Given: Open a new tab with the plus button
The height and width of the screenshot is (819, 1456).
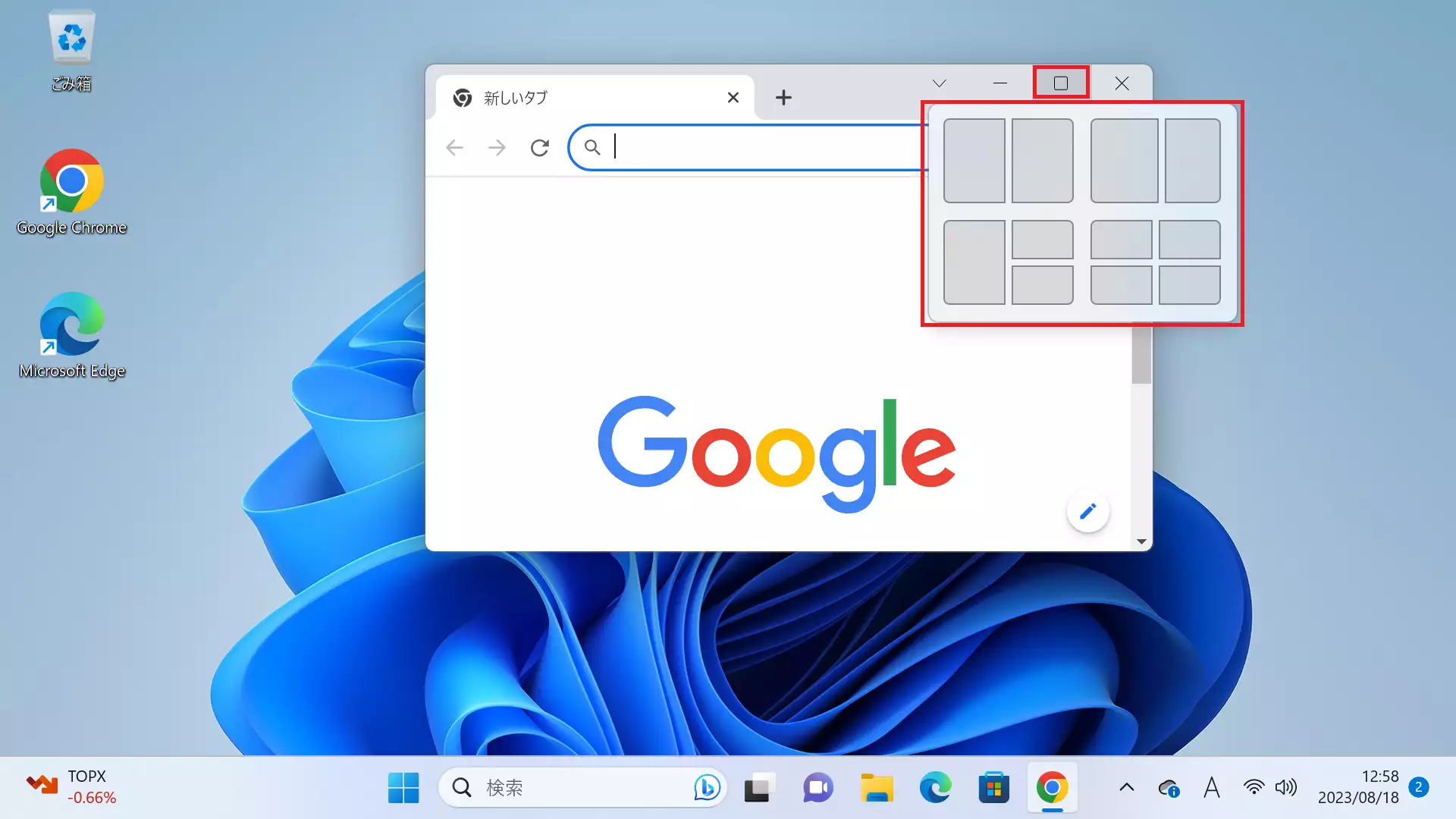Looking at the screenshot, I should [x=783, y=97].
